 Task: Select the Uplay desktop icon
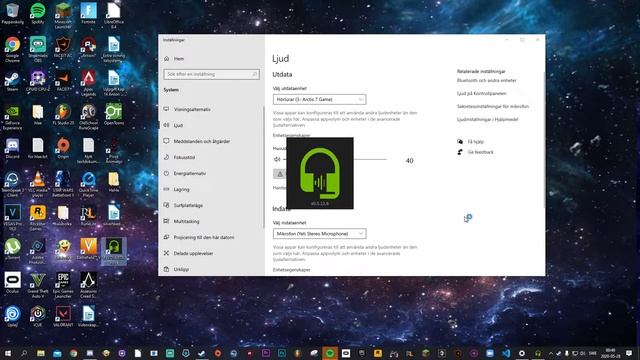tap(12, 317)
